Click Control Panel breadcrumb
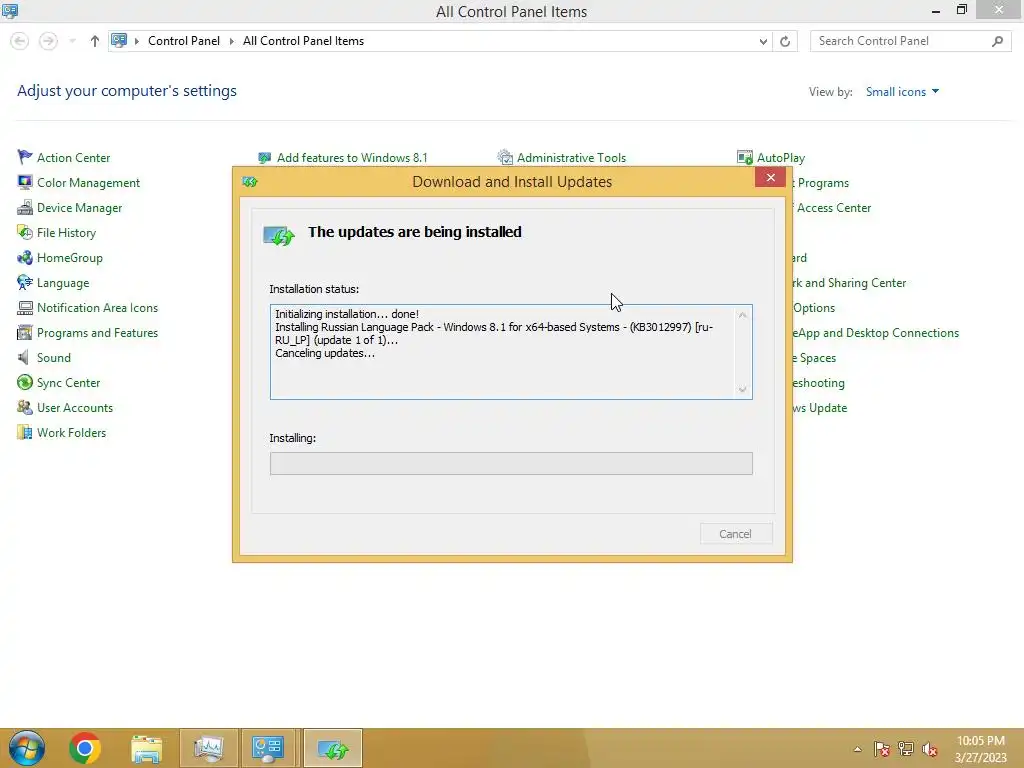The width and height of the screenshot is (1024, 768). (184, 40)
